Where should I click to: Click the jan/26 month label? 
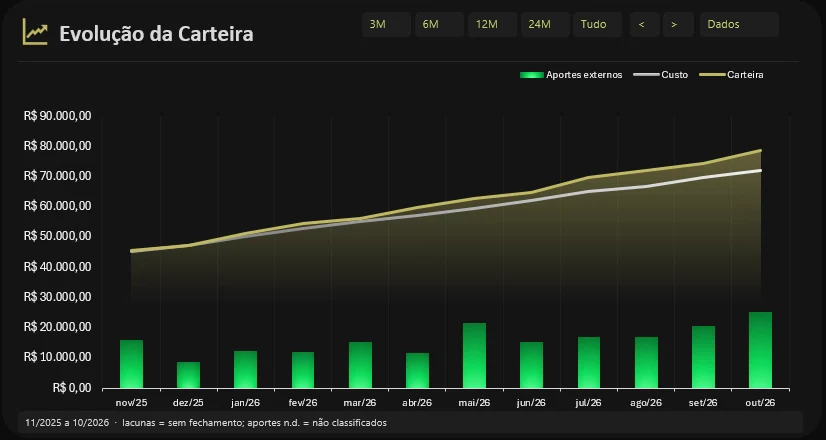(x=245, y=403)
